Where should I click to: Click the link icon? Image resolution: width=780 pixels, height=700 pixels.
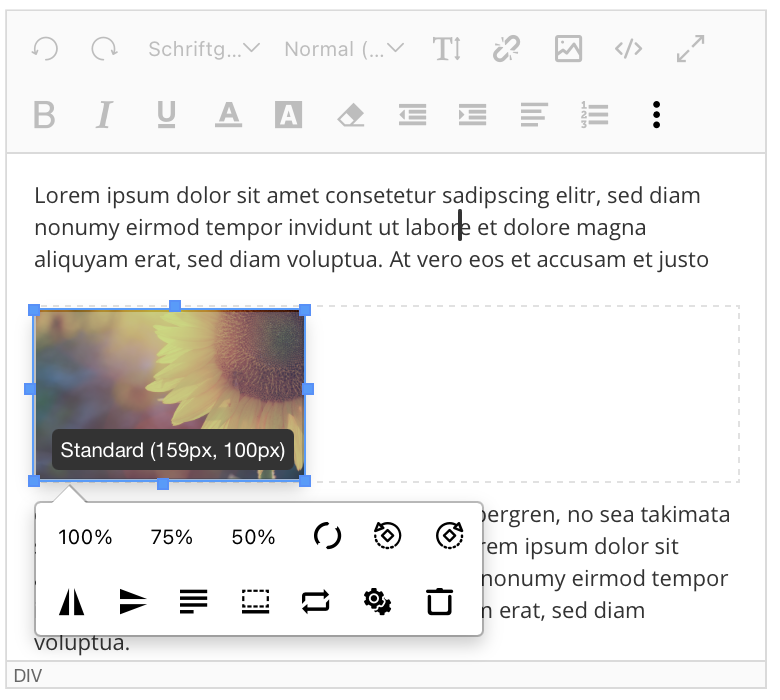[506, 49]
